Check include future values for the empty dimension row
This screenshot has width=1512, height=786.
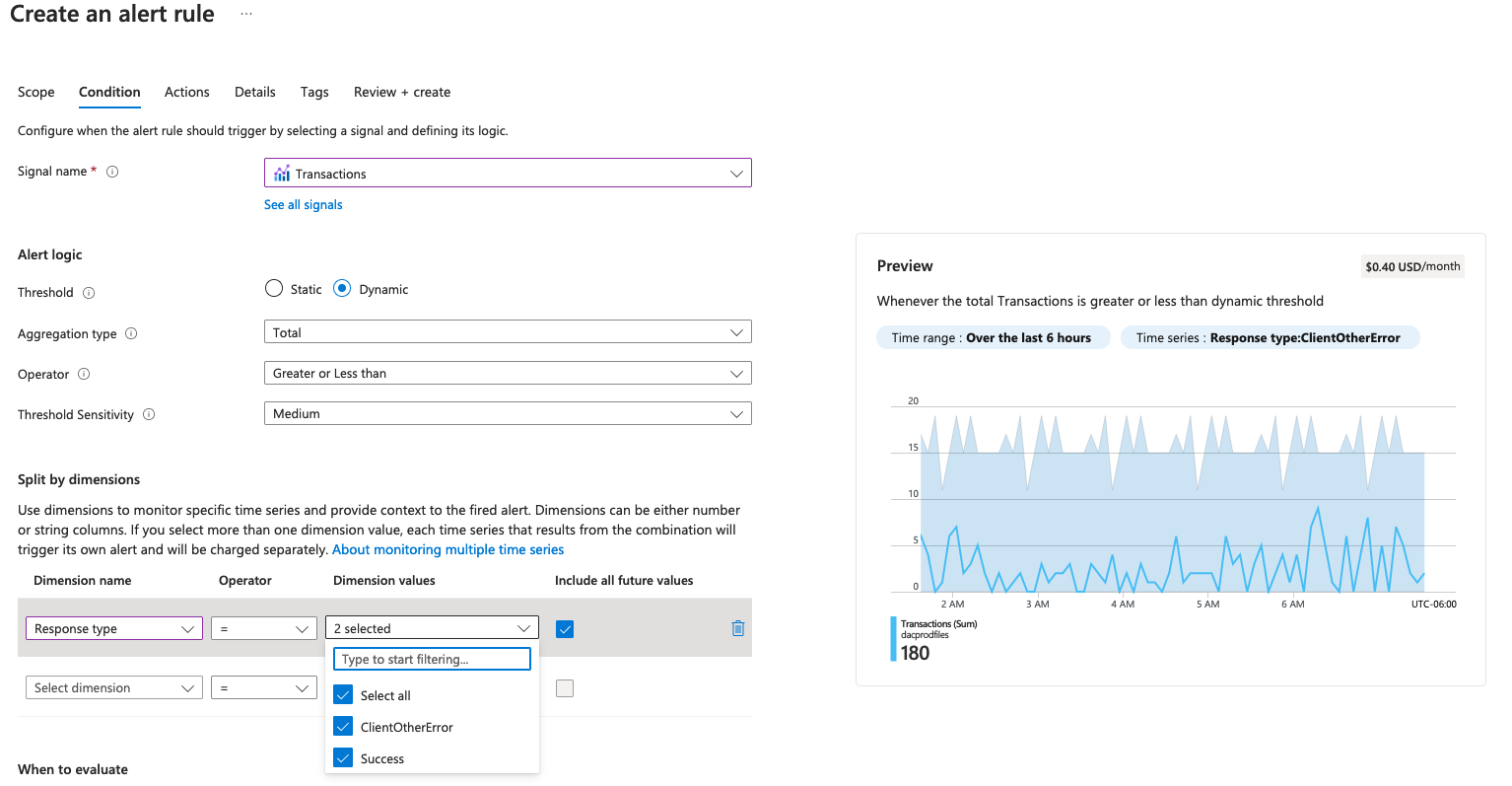[x=565, y=688]
